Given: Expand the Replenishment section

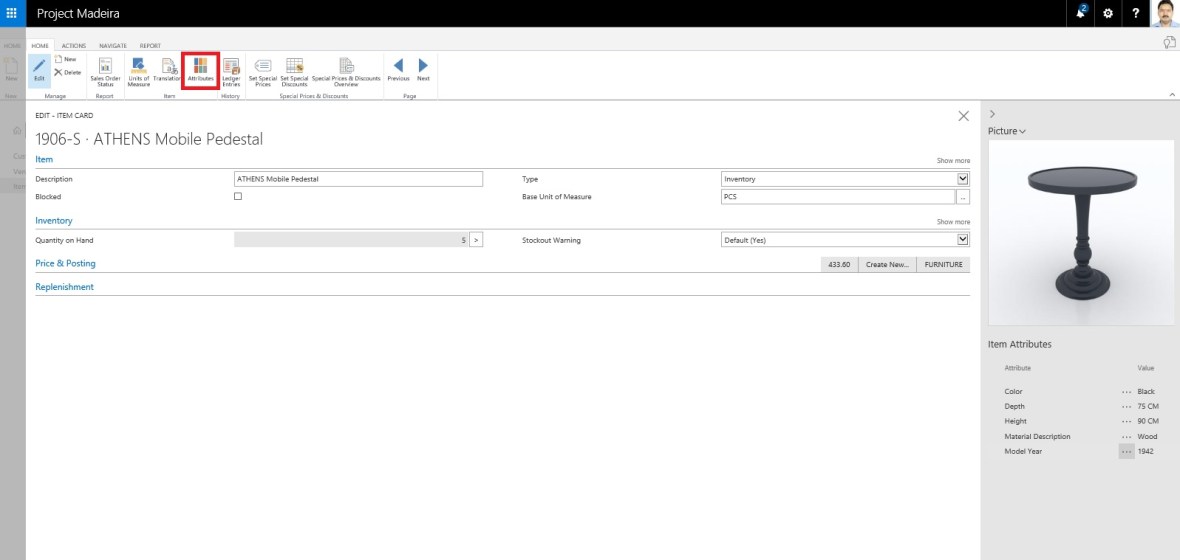Looking at the screenshot, I should [64, 287].
